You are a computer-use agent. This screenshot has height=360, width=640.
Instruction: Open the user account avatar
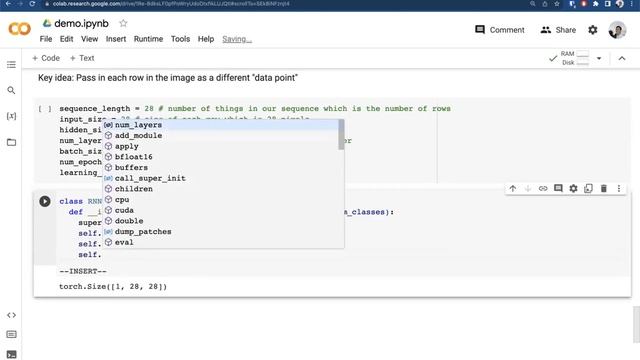pos(617,30)
